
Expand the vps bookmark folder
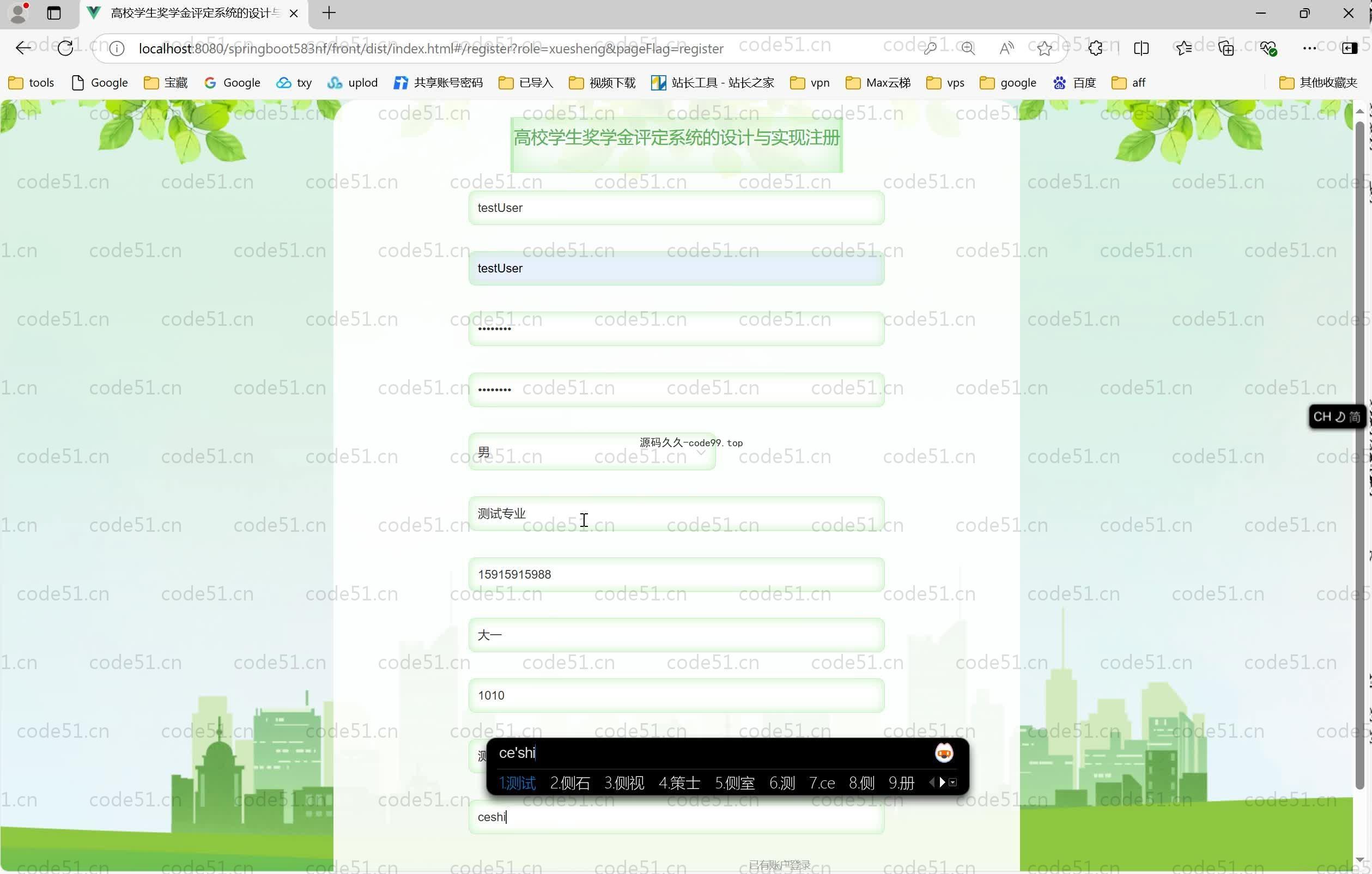click(x=945, y=83)
